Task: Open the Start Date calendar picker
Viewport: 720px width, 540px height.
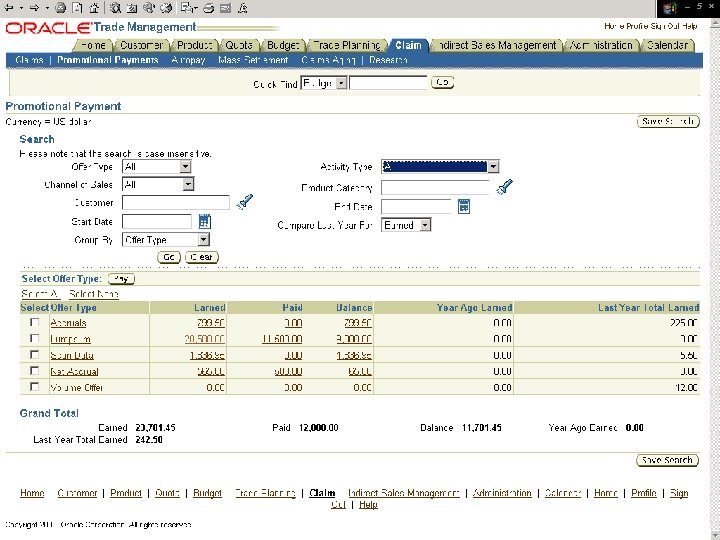Action: (x=205, y=222)
